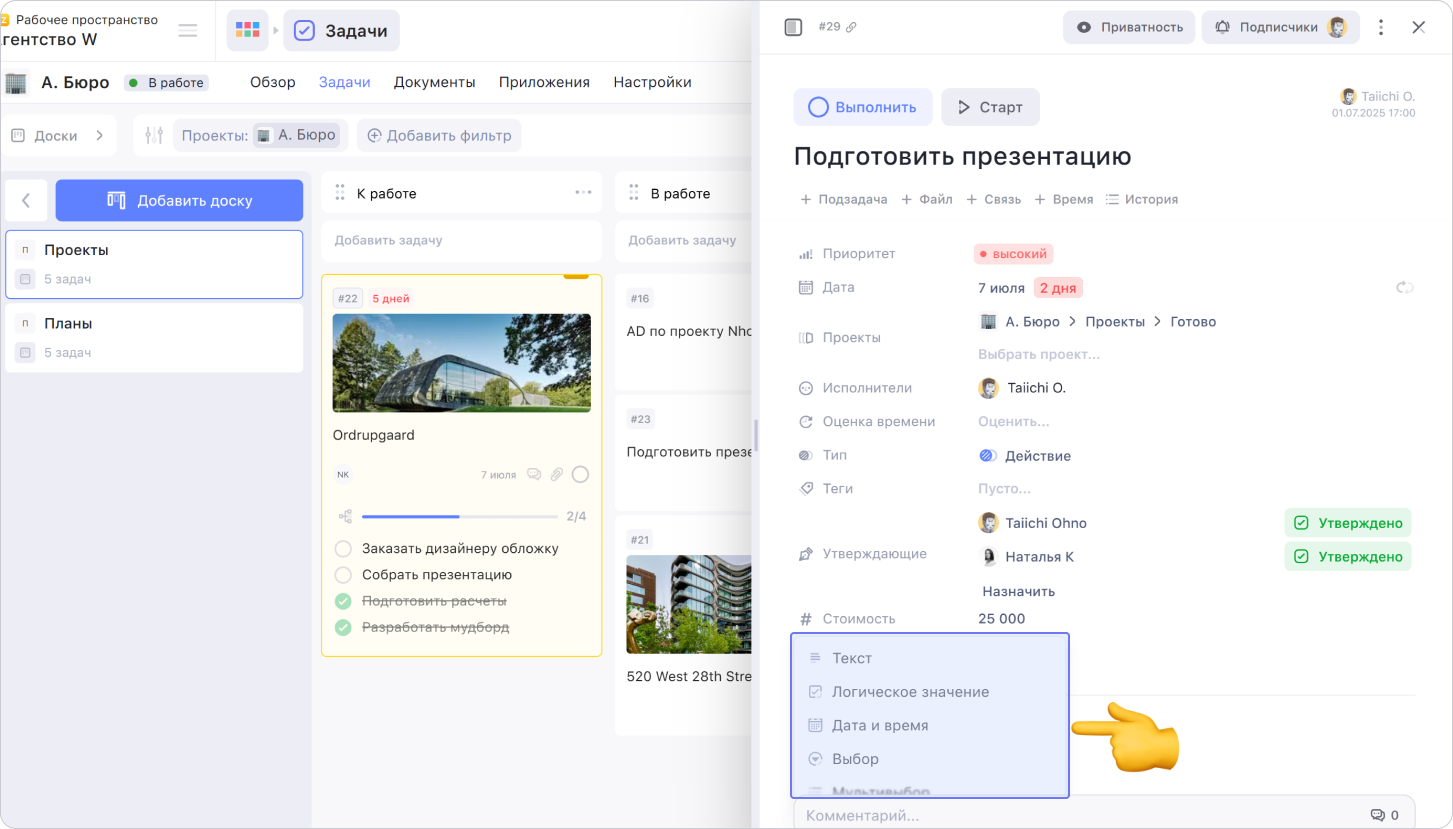Click the Задачи breadcrumb button

pyautogui.click(x=341, y=31)
